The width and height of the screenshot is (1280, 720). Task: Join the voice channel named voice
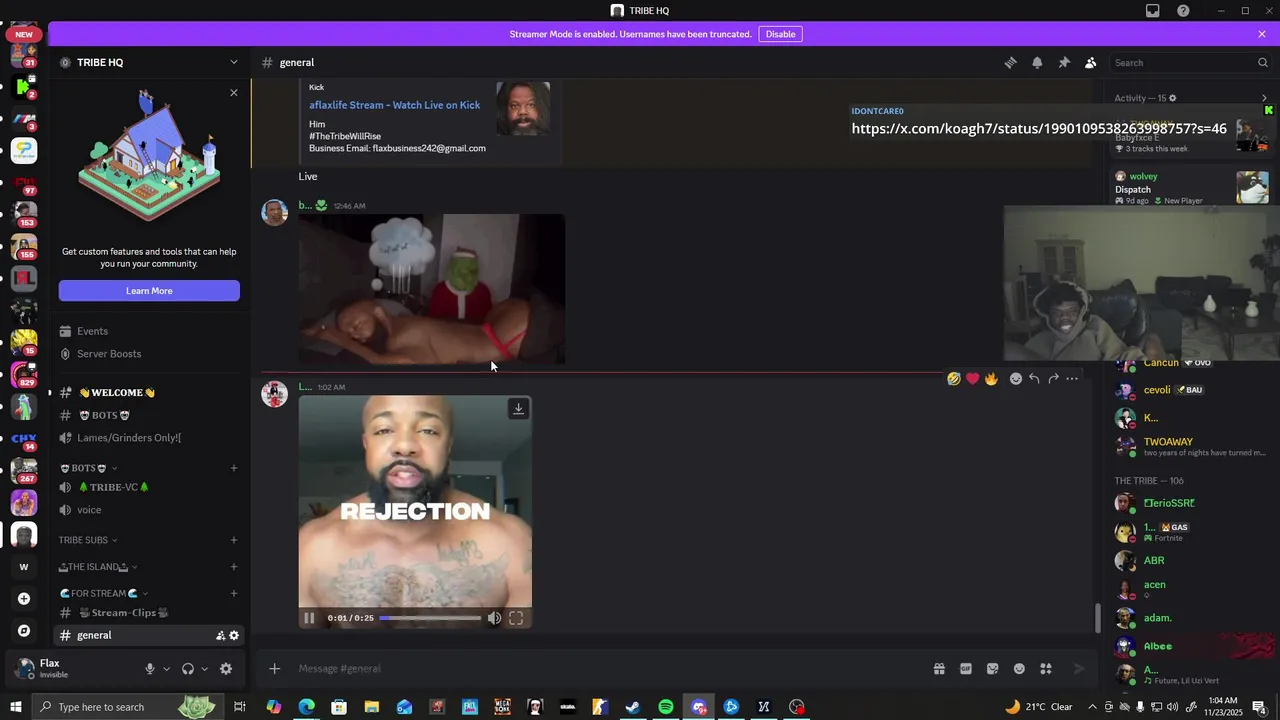(x=149, y=510)
